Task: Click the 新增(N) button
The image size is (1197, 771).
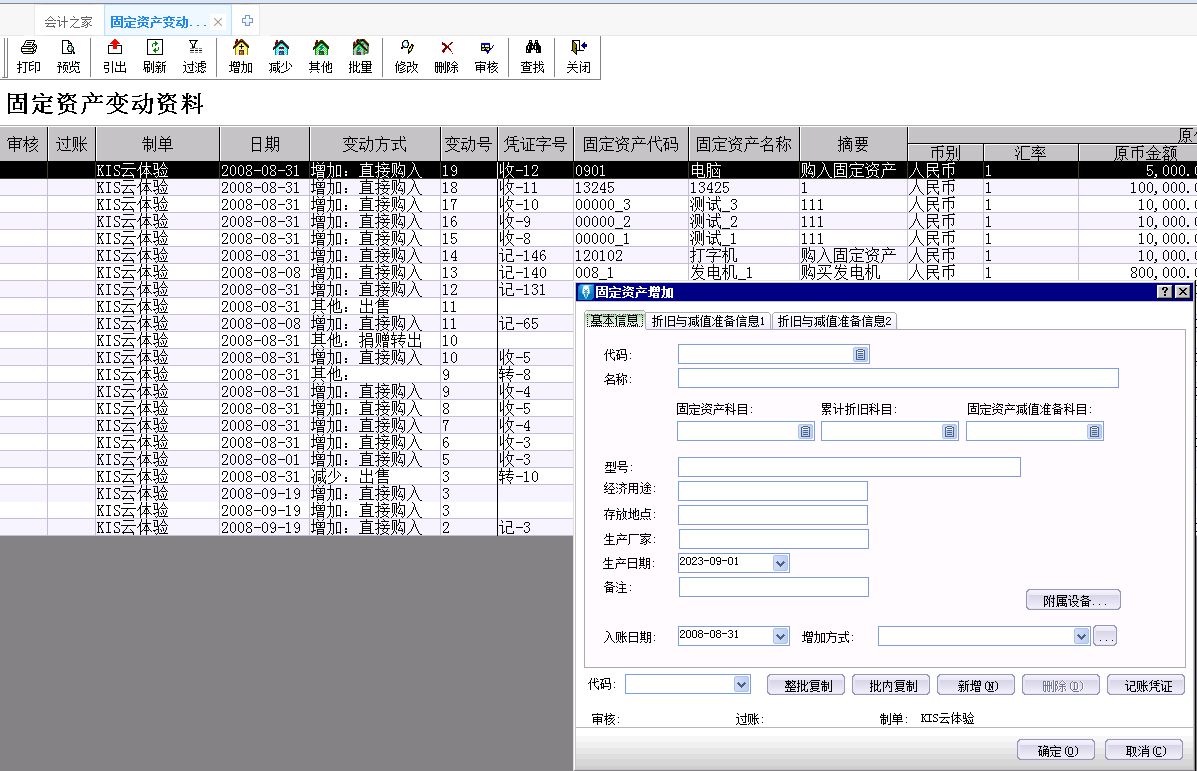Action: (976, 686)
